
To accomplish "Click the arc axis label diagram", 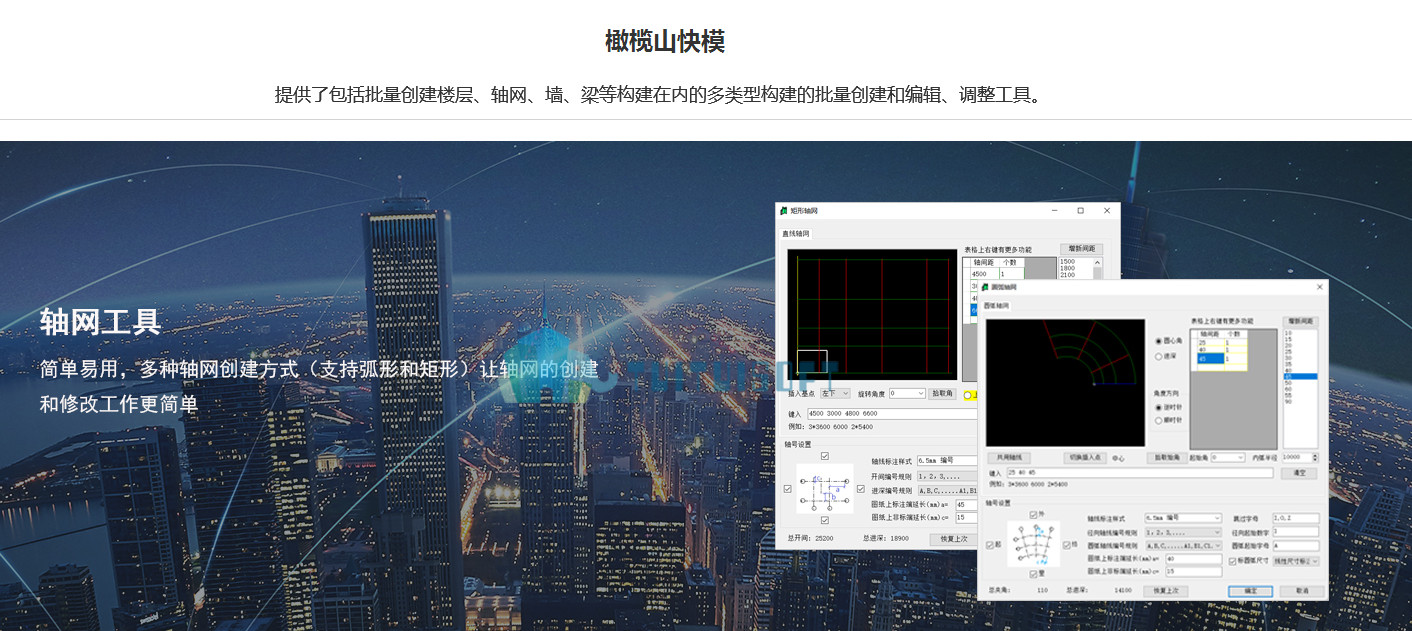I will point(1033,544).
